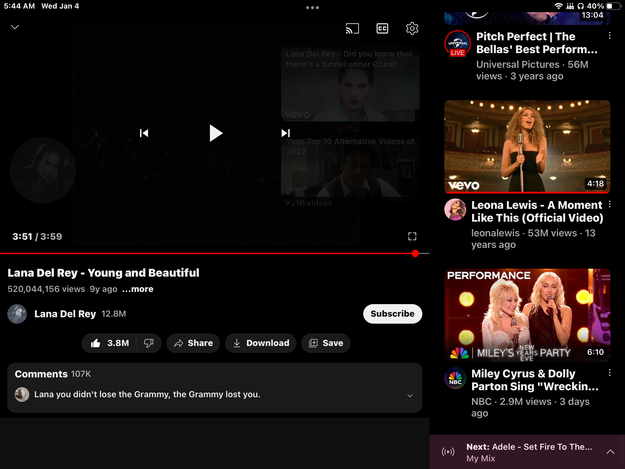Open Pitch Perfect Bellas' Best Performances video

tap(537, 43)
